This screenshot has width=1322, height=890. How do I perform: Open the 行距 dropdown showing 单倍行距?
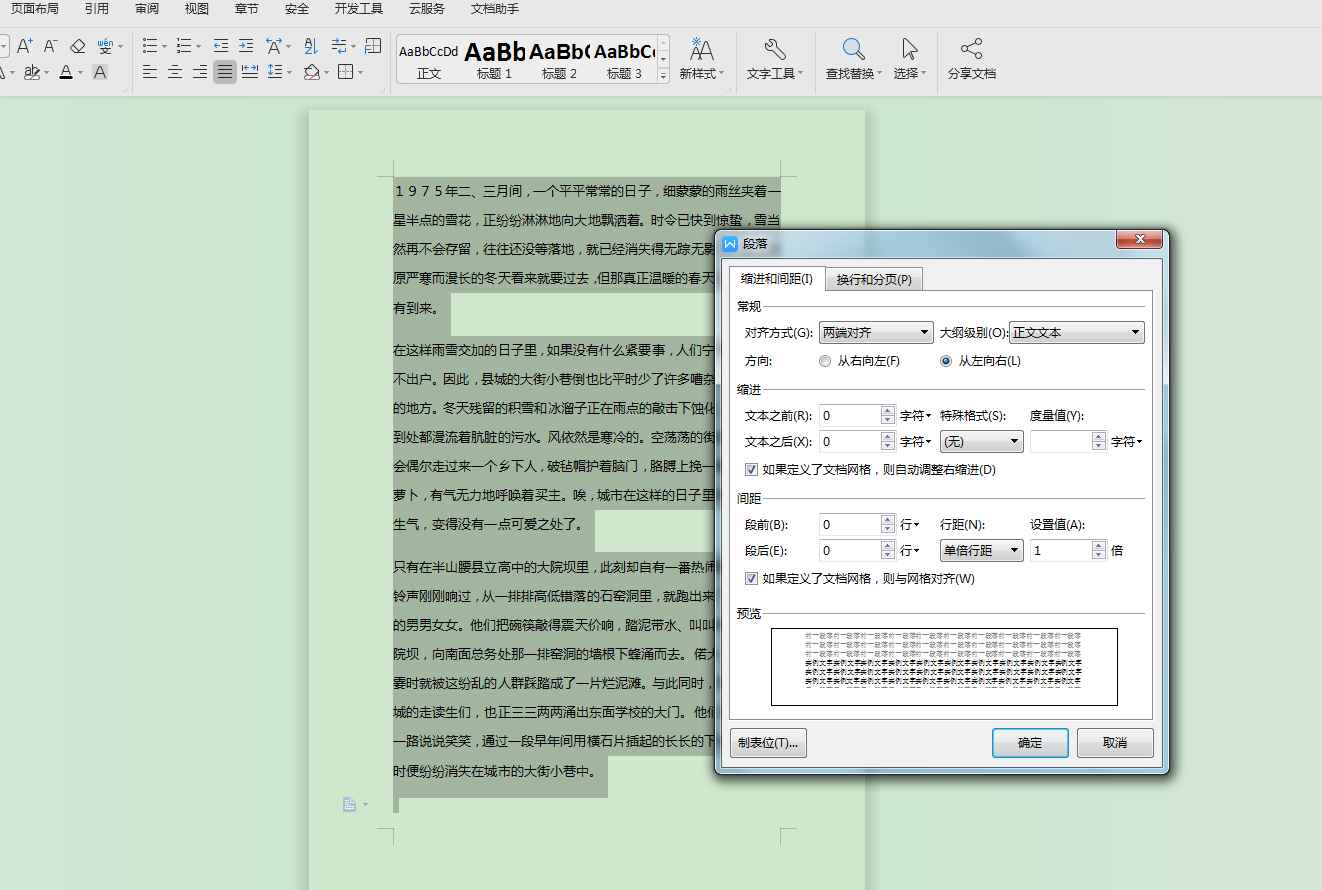click(981, 550)
